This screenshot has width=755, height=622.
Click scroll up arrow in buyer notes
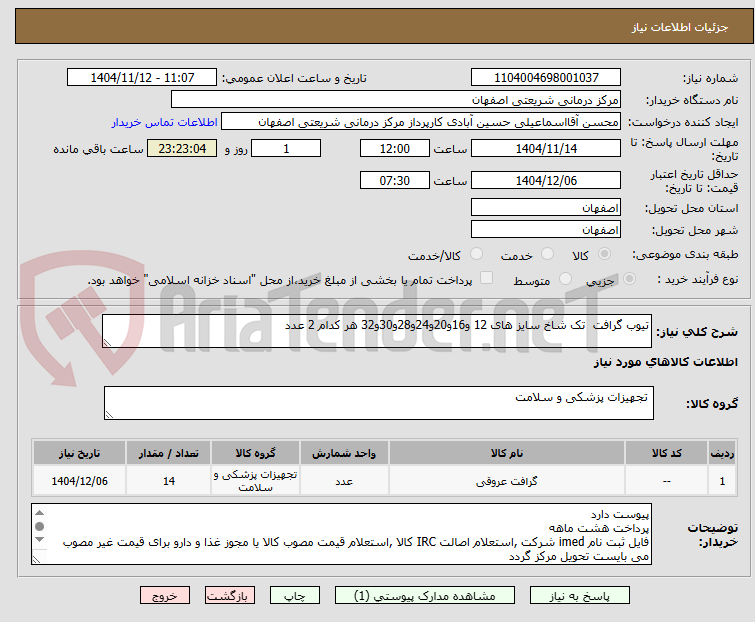click(x=39, y=513)
